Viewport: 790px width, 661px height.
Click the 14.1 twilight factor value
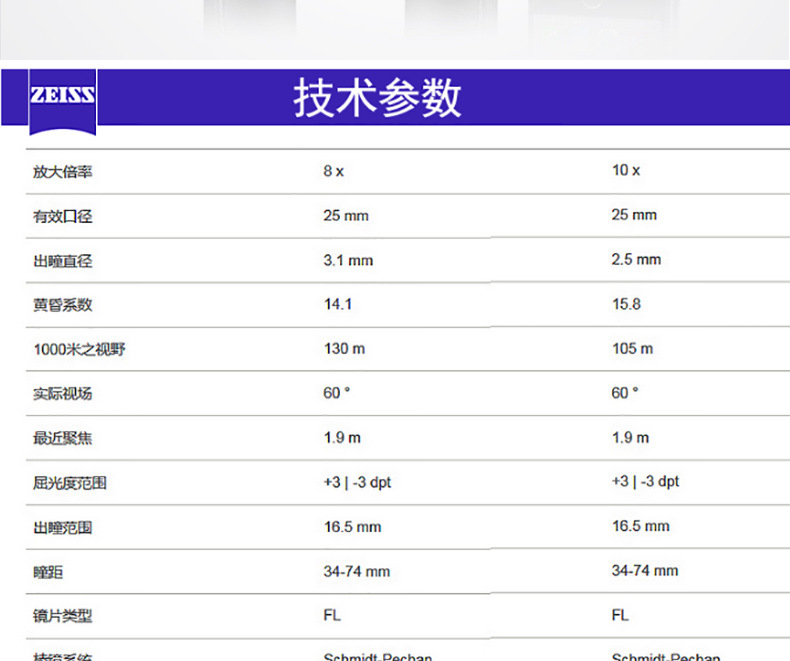point(338,304)
